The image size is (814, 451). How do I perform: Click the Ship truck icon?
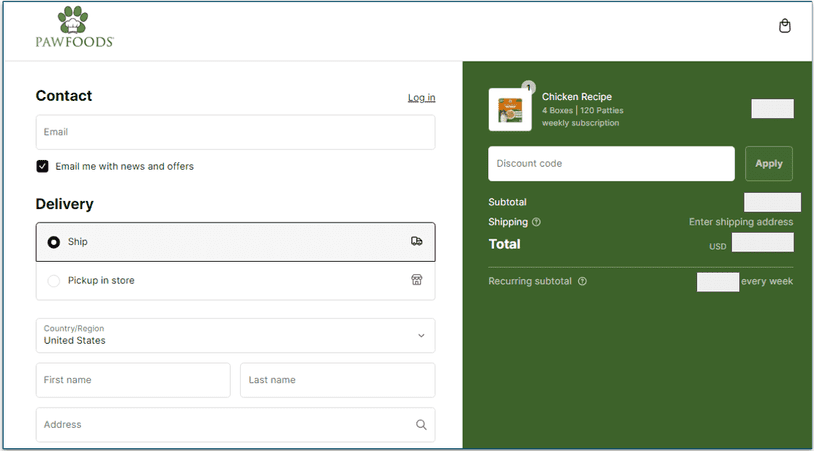point(416,241)
